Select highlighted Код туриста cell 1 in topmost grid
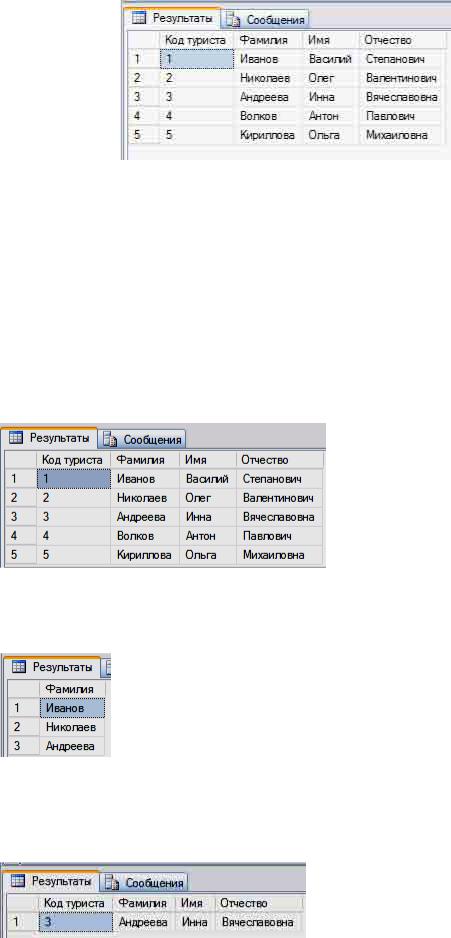This screenshot has height=938, width=451. [x=197, y=59]
